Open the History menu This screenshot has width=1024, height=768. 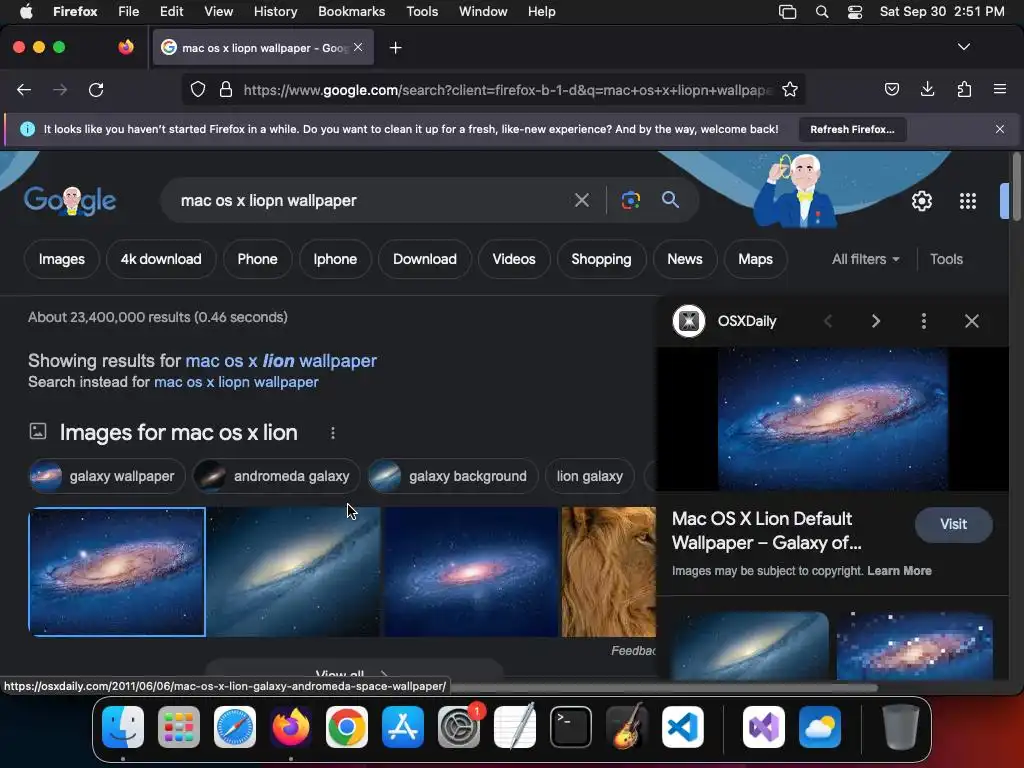point(275,12)
